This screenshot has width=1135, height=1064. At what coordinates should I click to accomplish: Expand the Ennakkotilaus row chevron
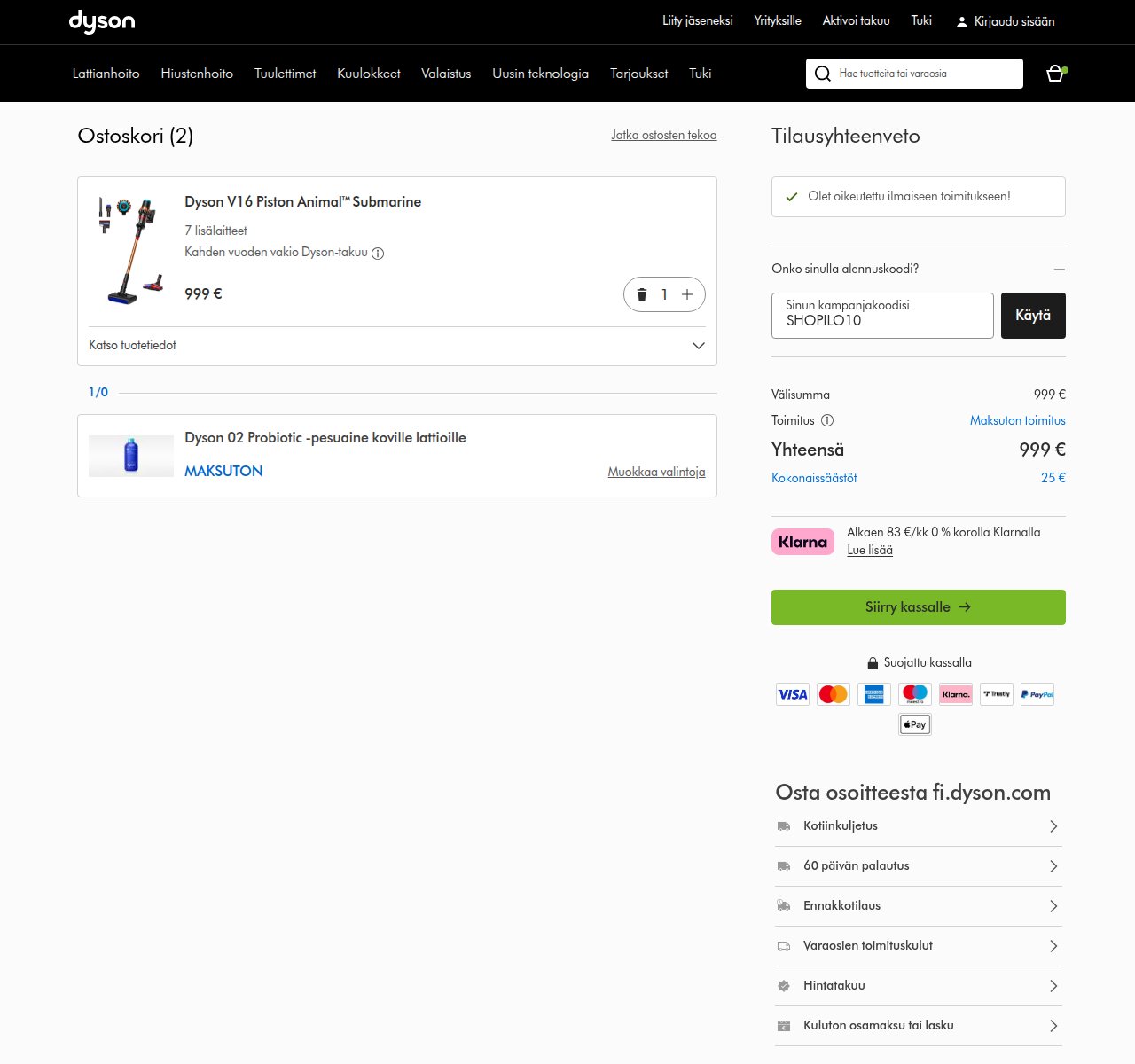(1053, 906)
